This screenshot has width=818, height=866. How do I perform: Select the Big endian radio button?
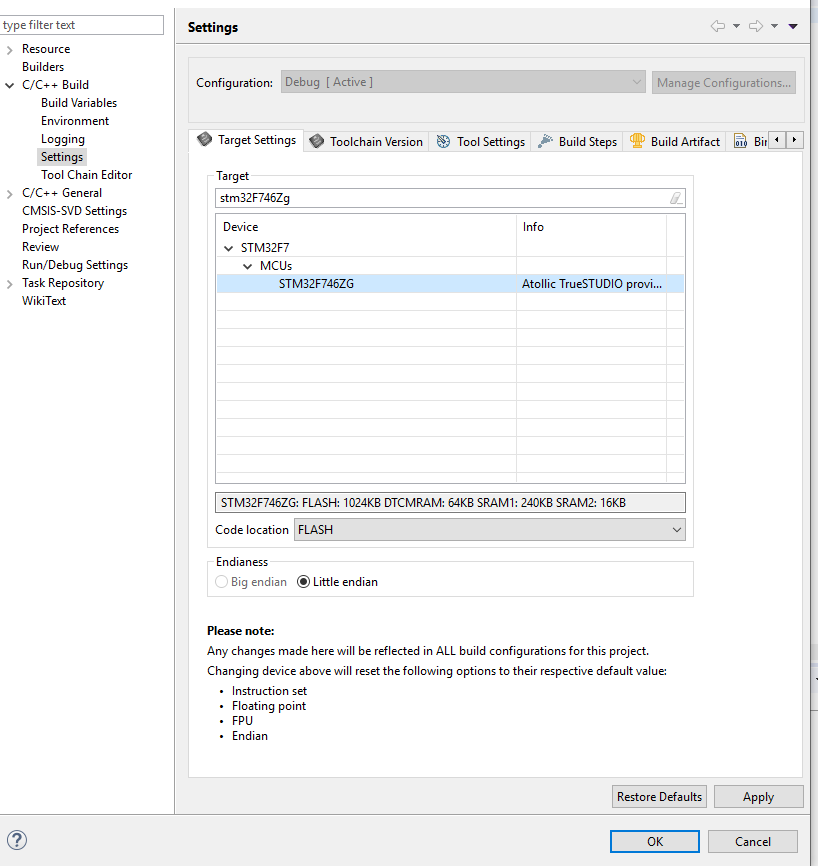pos(221,582)
